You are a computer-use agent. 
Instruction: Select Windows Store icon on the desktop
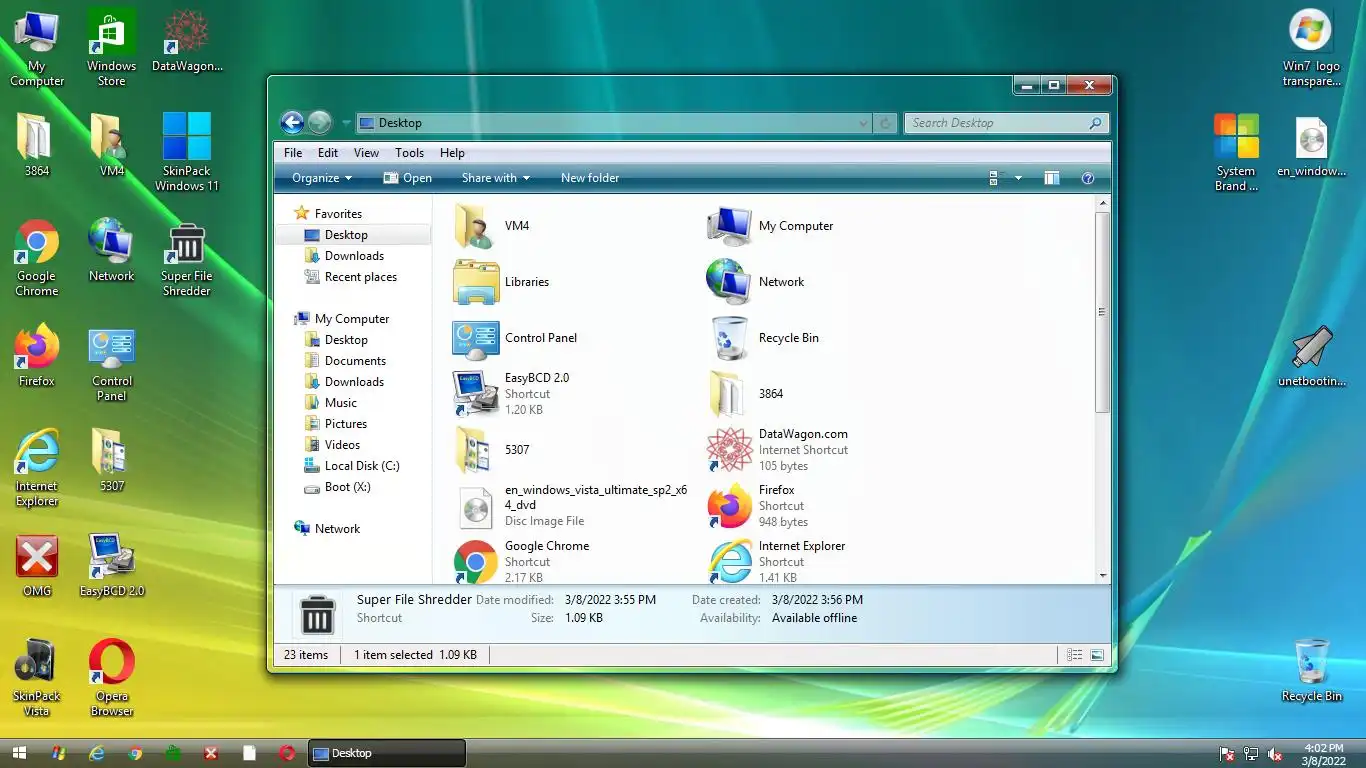(112, 48)
